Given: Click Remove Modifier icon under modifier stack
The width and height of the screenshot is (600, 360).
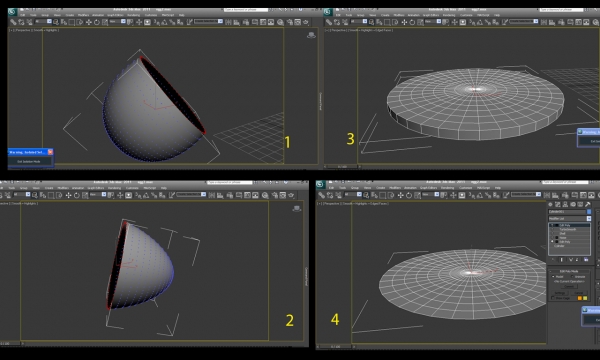Looking at the screenshot, I should click(577, 260).
